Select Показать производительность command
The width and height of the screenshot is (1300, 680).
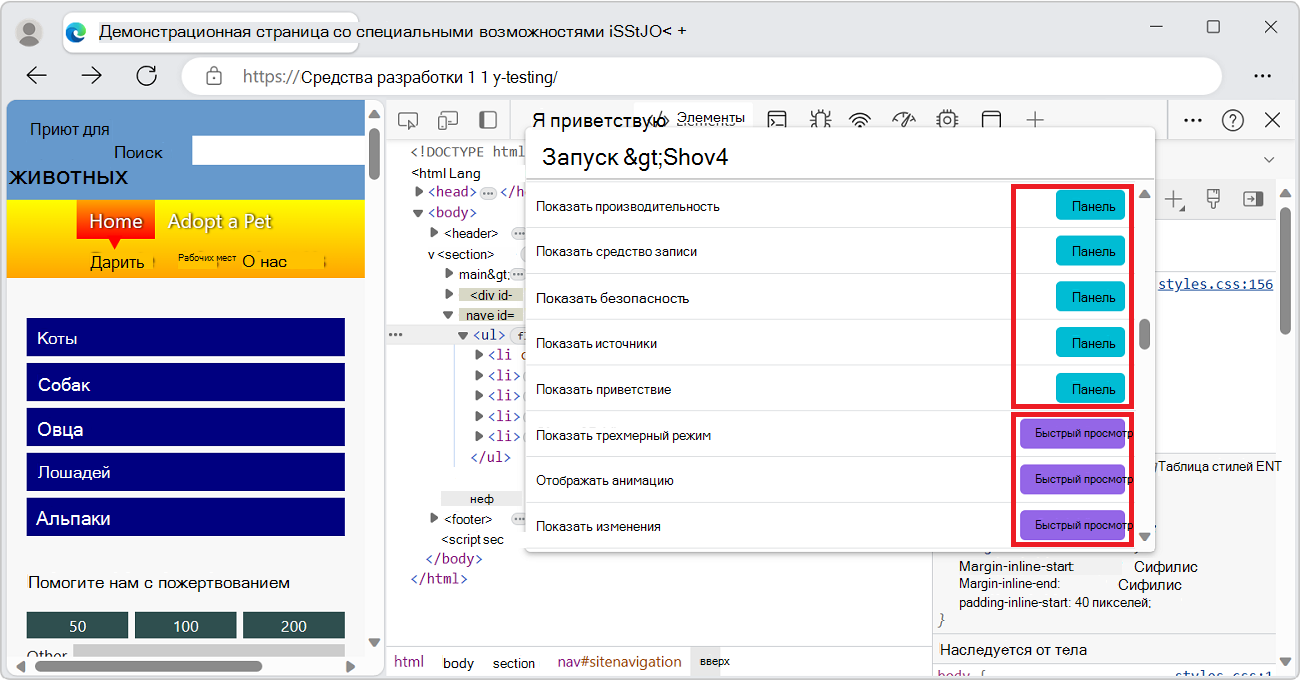point(768,206)
